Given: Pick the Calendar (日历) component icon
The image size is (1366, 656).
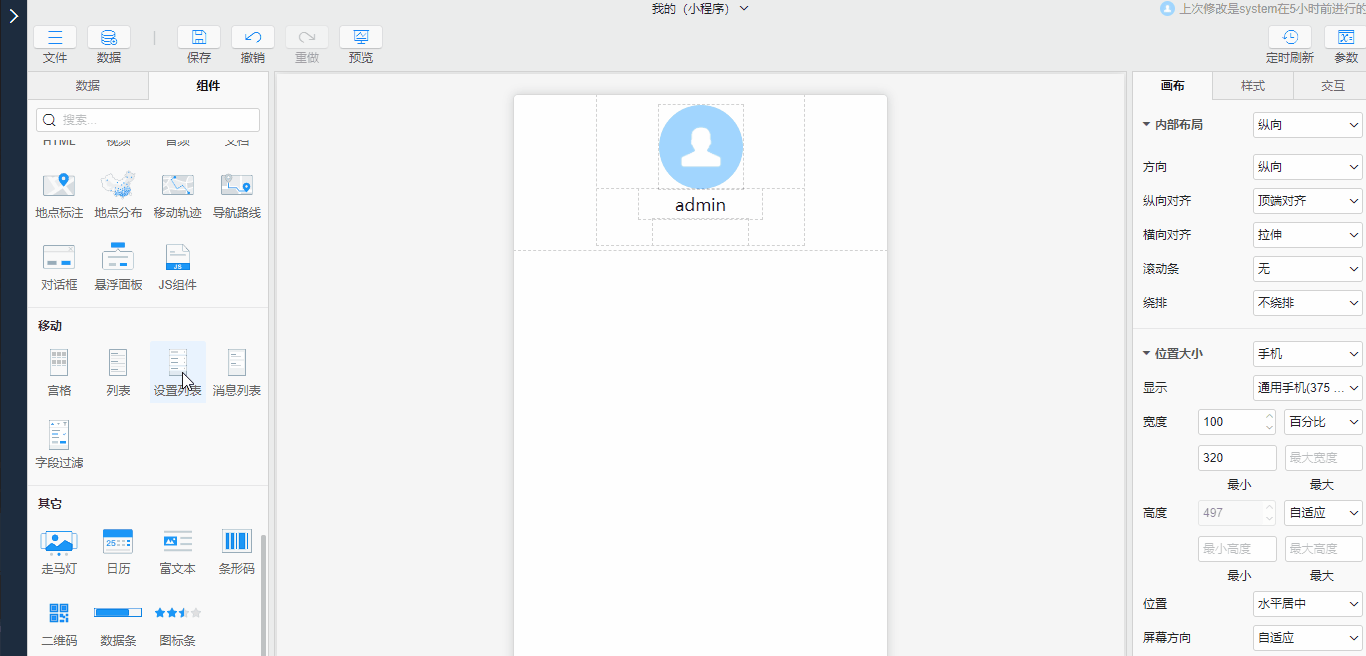Looking at the screenshot, I should click(x=118, y=542).
